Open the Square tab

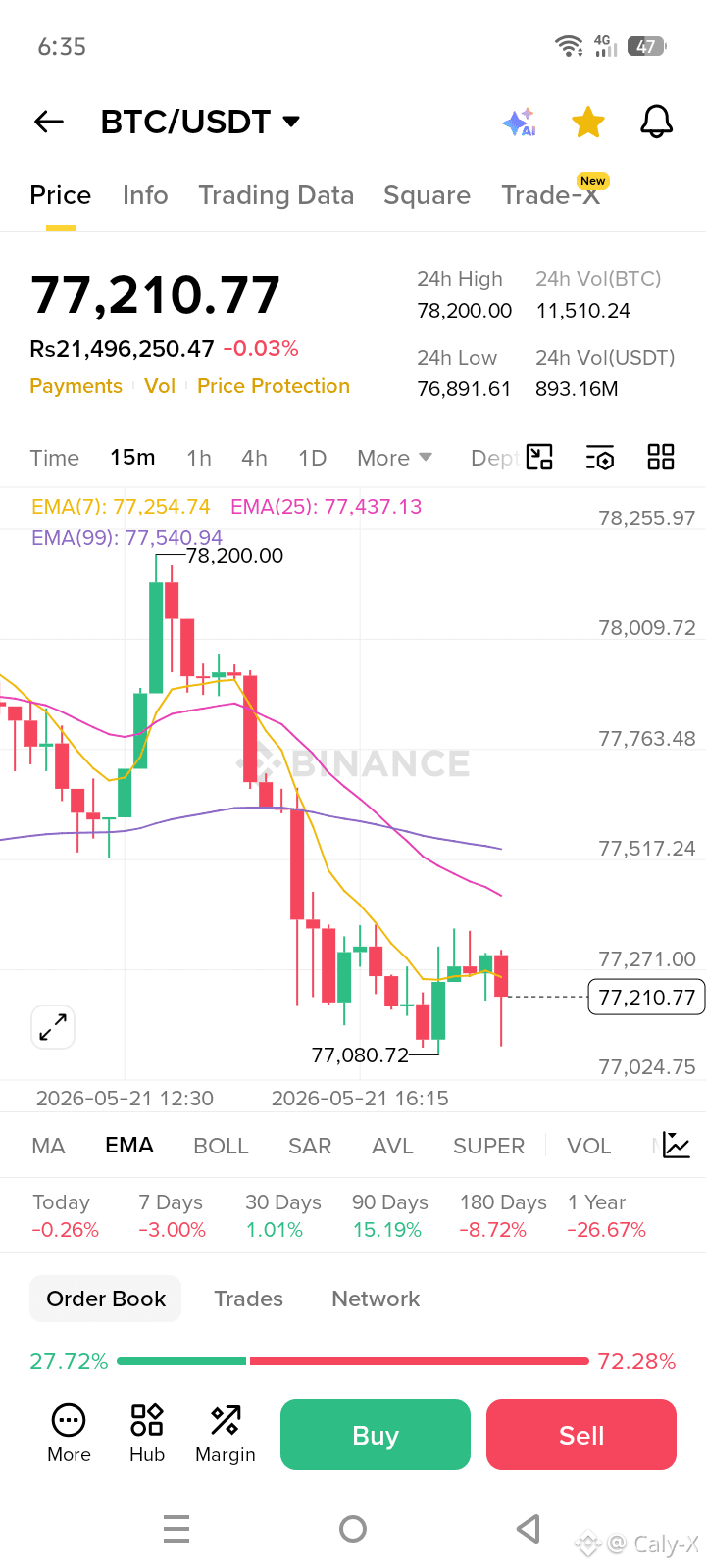click(427, 195)
